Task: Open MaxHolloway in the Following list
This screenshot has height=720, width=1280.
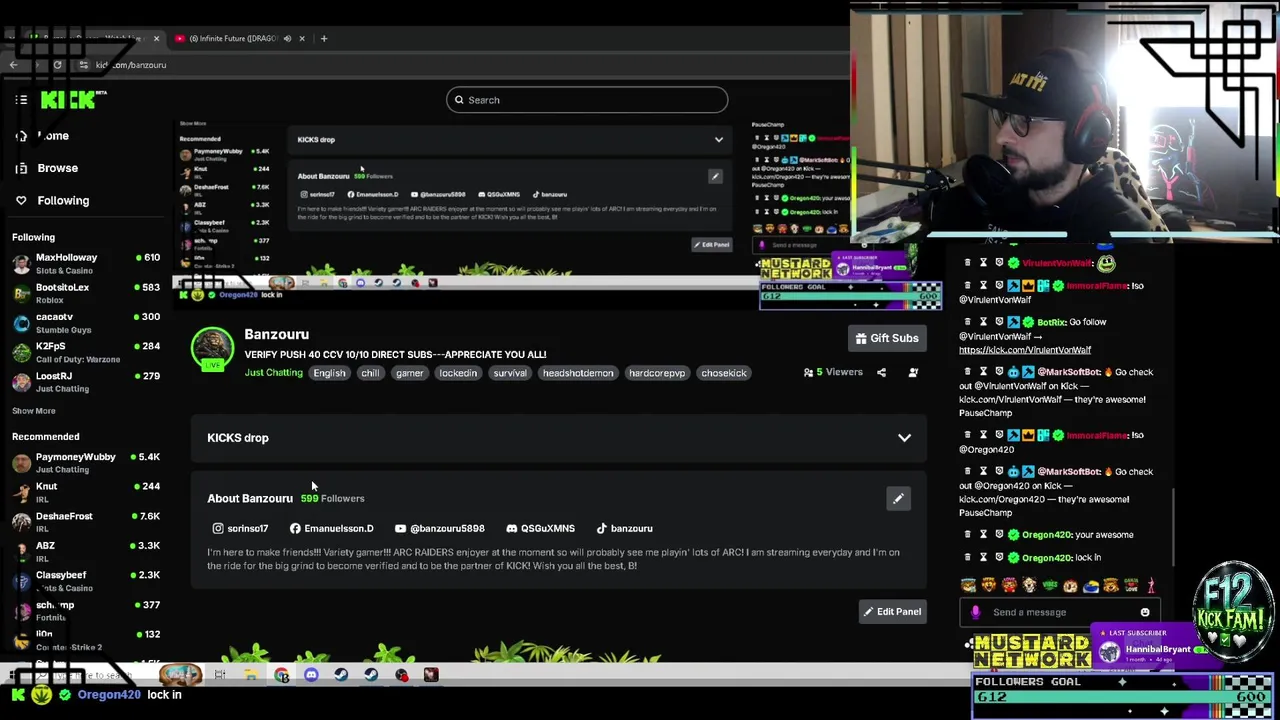Action: (x=86, y=264)
